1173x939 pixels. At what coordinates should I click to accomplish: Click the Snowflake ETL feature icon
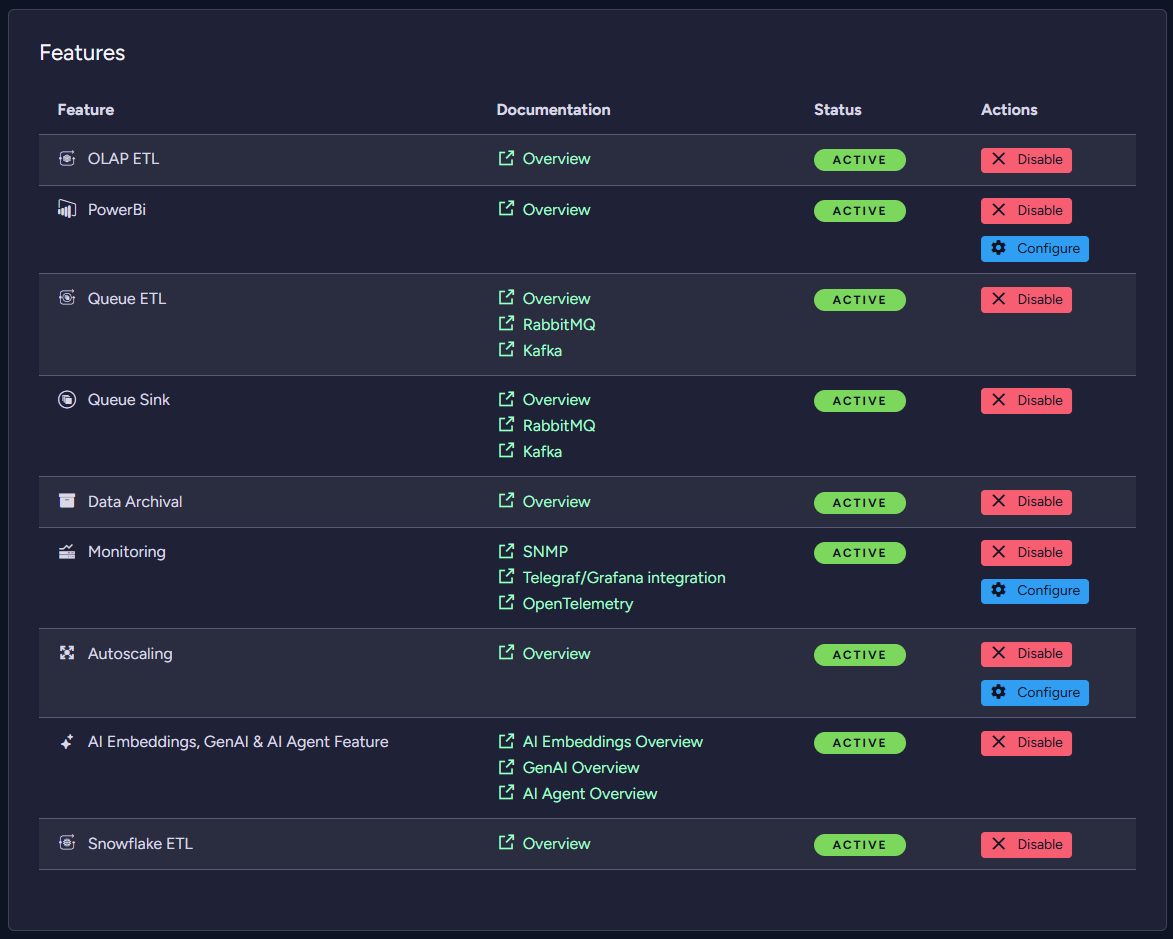coord(67,843)
